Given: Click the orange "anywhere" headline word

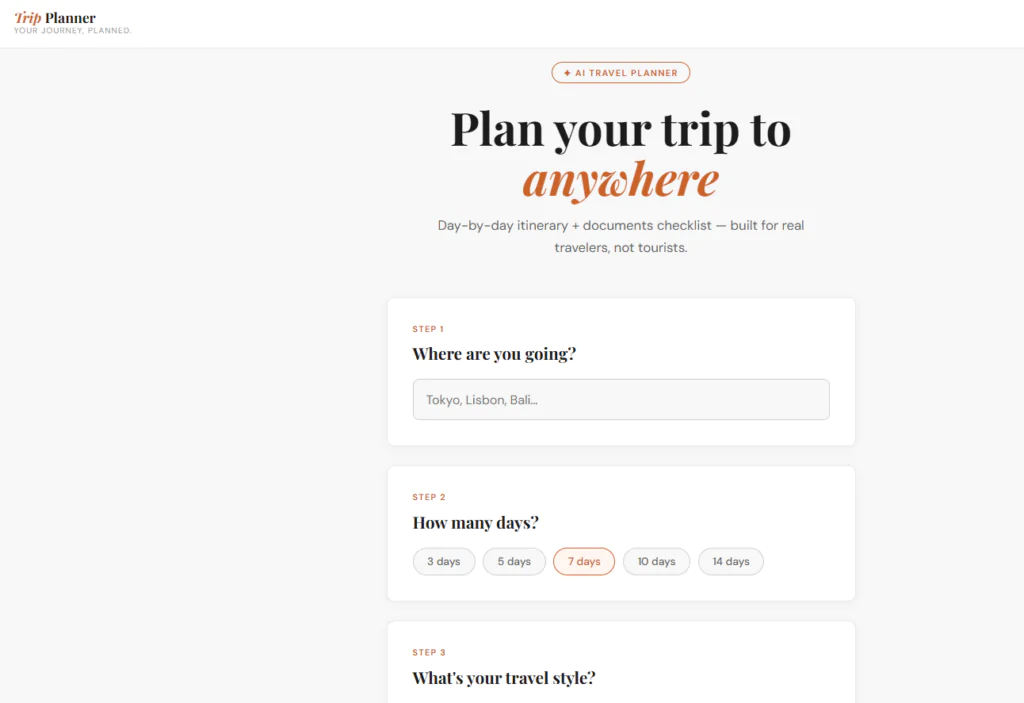Looking at the screenshot, I should click(x=620, y=180).
